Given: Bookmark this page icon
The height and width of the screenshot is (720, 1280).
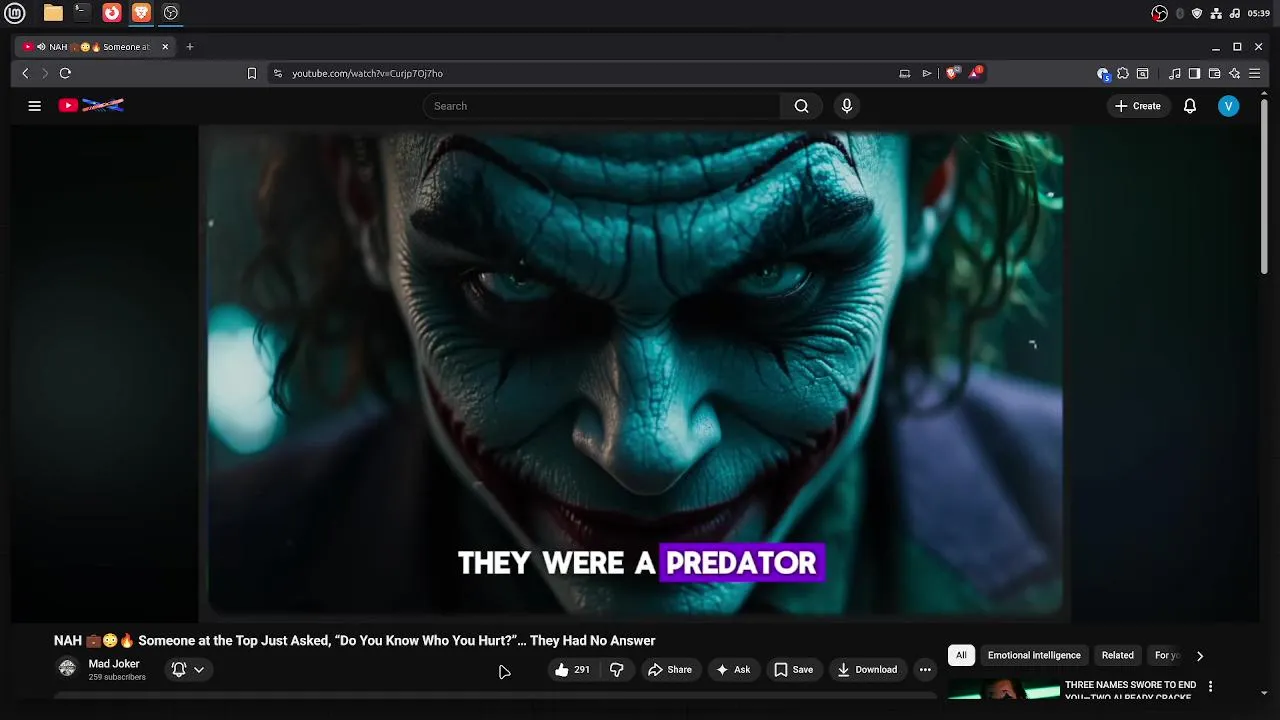Looking at the screenshot, I should 252,73.
